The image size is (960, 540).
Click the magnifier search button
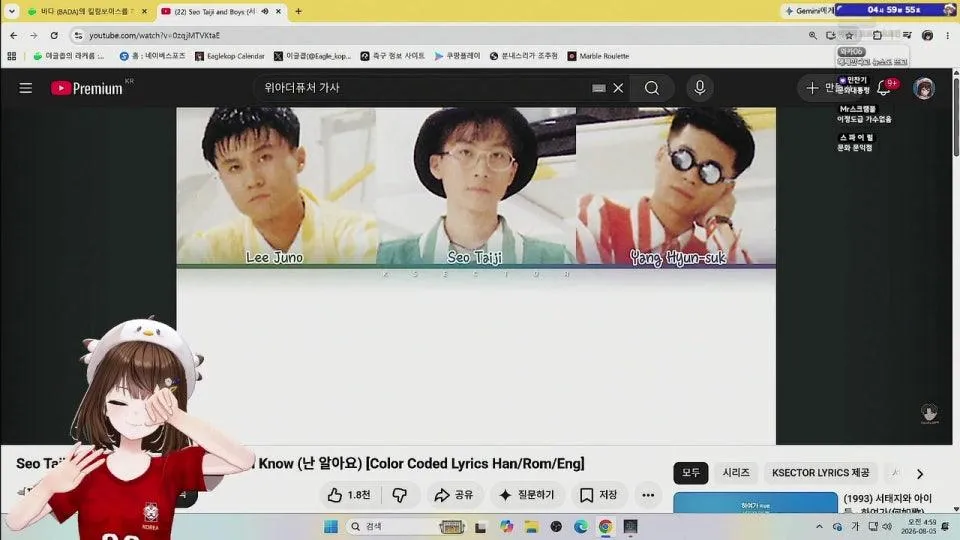(651, 88)
